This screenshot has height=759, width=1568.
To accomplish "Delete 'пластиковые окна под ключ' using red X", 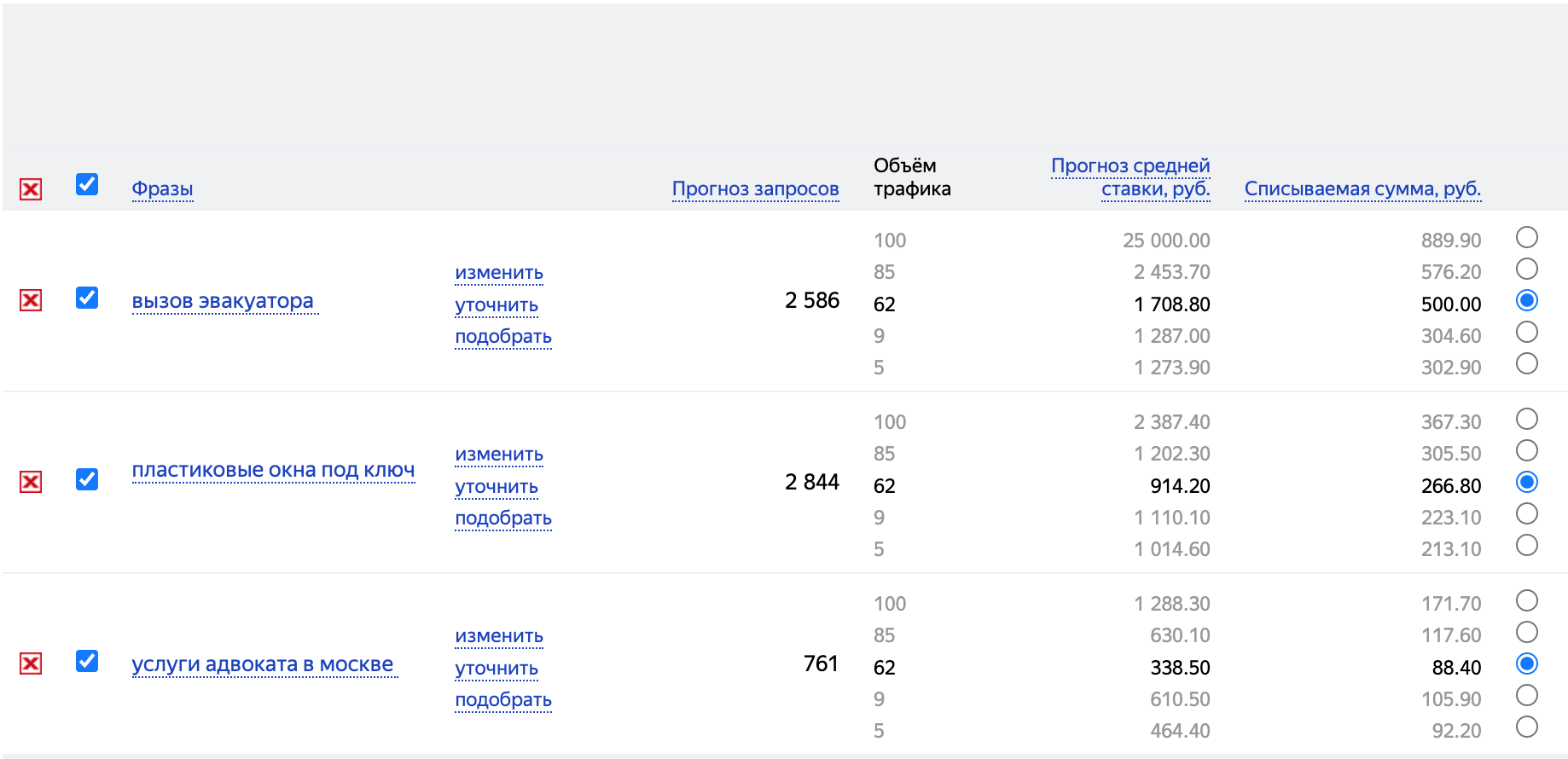I will coord(31,482).
